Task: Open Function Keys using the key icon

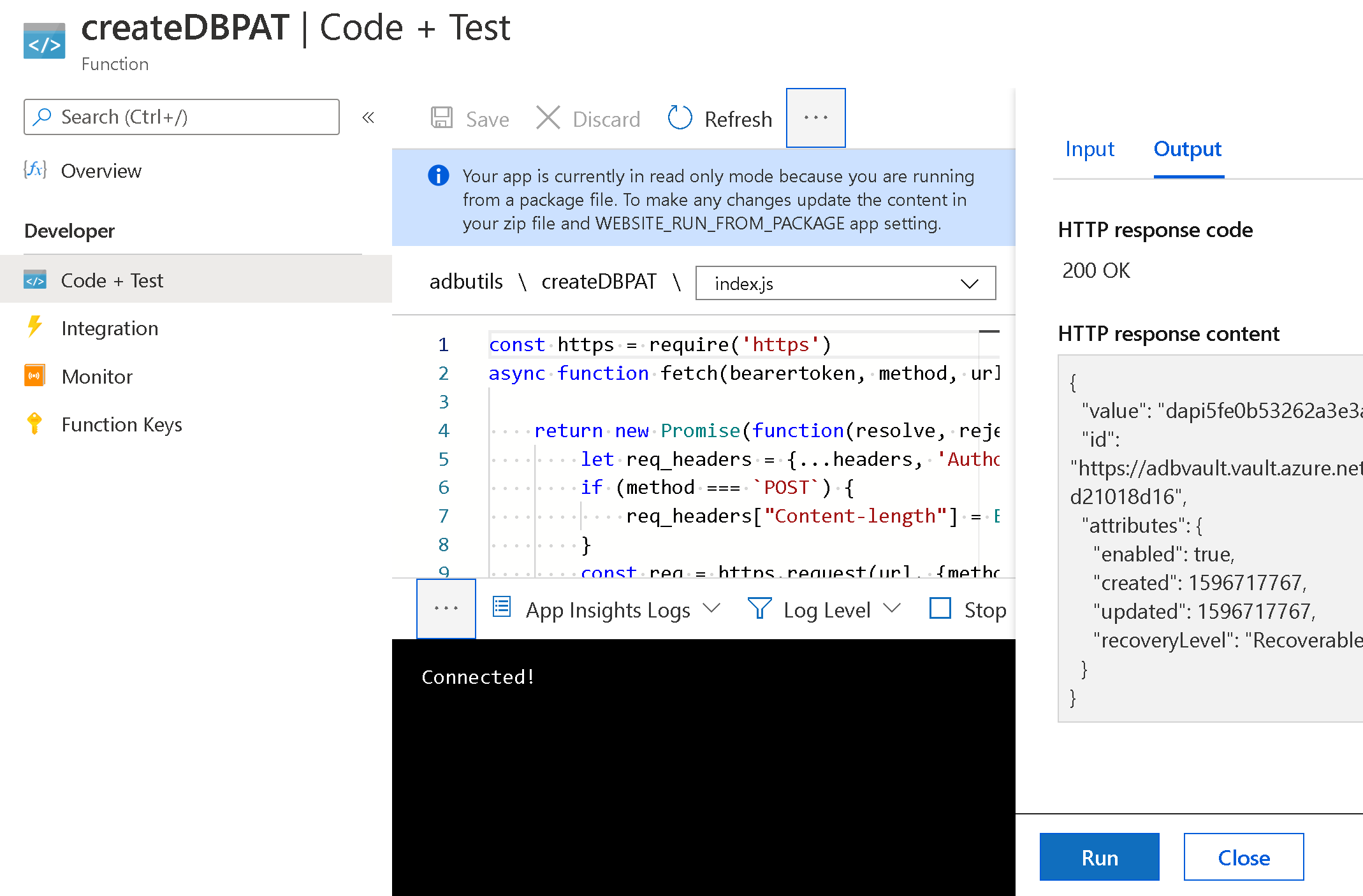Action: (x=33, y=423)
